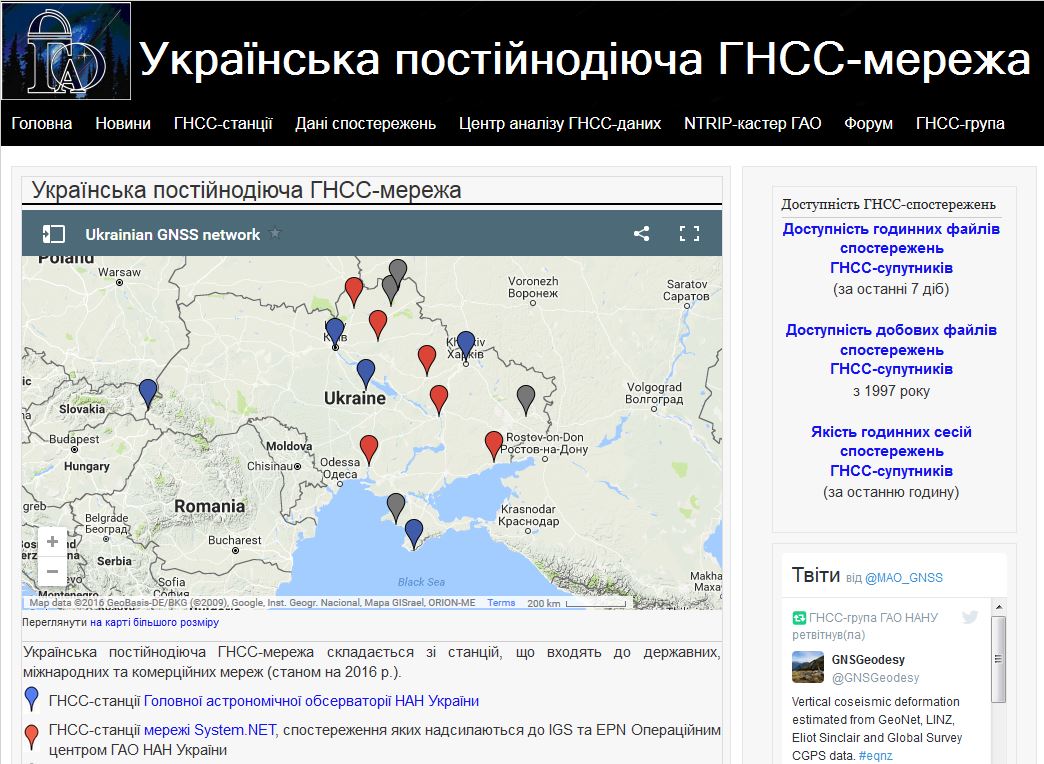
Task: Zoom out on the map
Action: click(52, 571)
